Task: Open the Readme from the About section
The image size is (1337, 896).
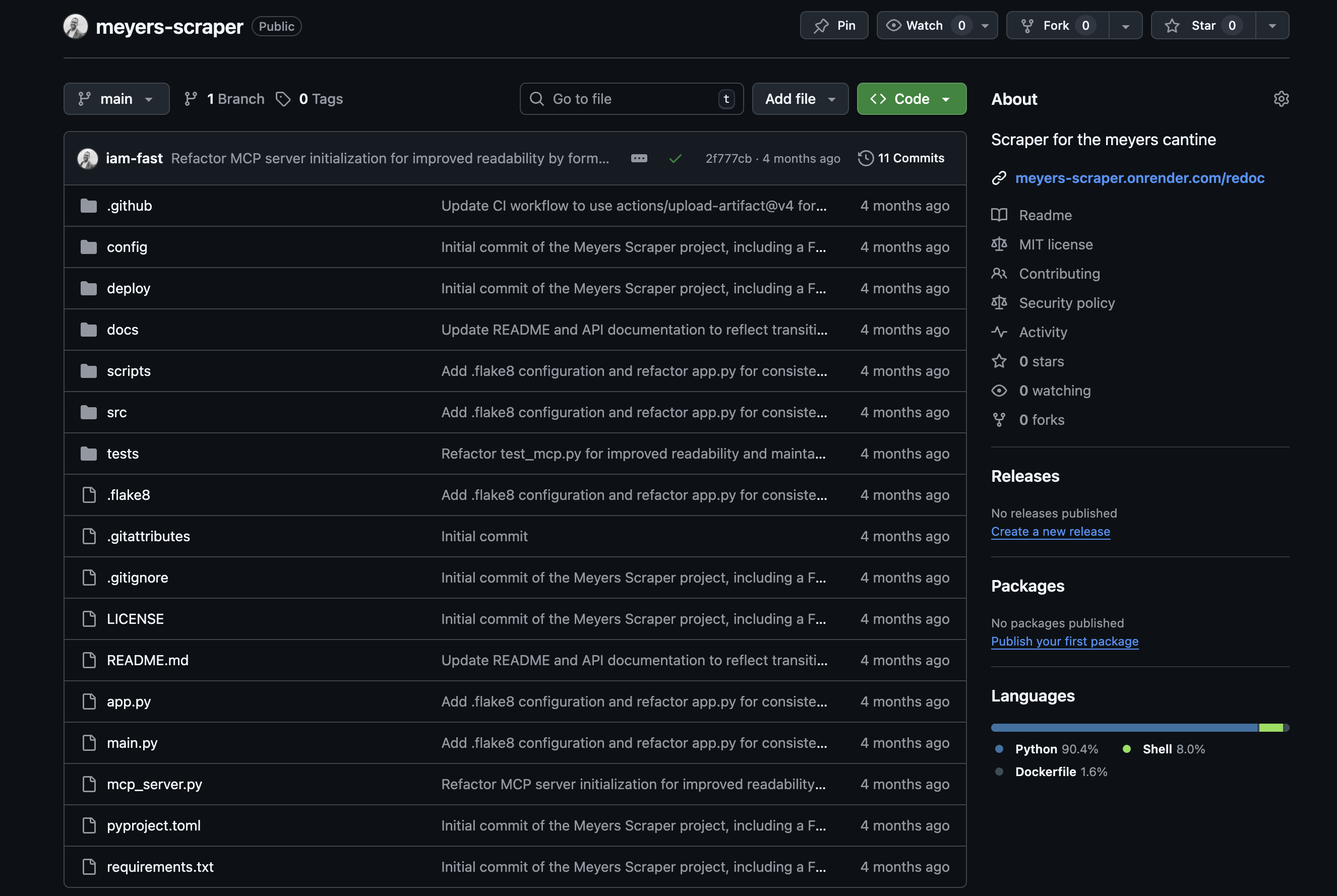Action: pyautogui.click(x=1045, y=215)
